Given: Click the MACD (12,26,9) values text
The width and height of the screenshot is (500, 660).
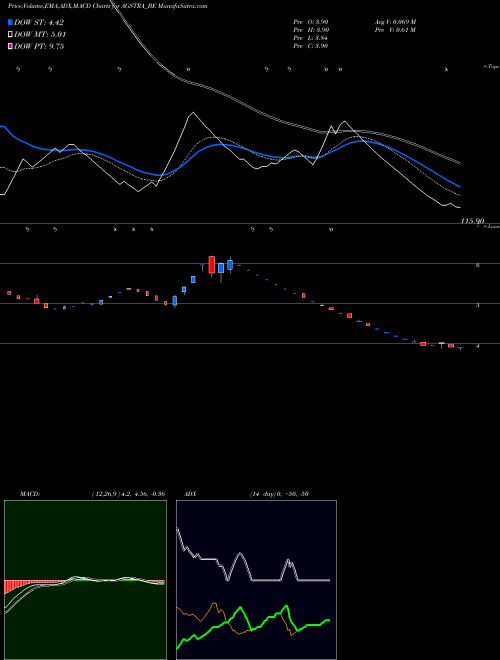Looking at the screenshot, I should 128,494.
